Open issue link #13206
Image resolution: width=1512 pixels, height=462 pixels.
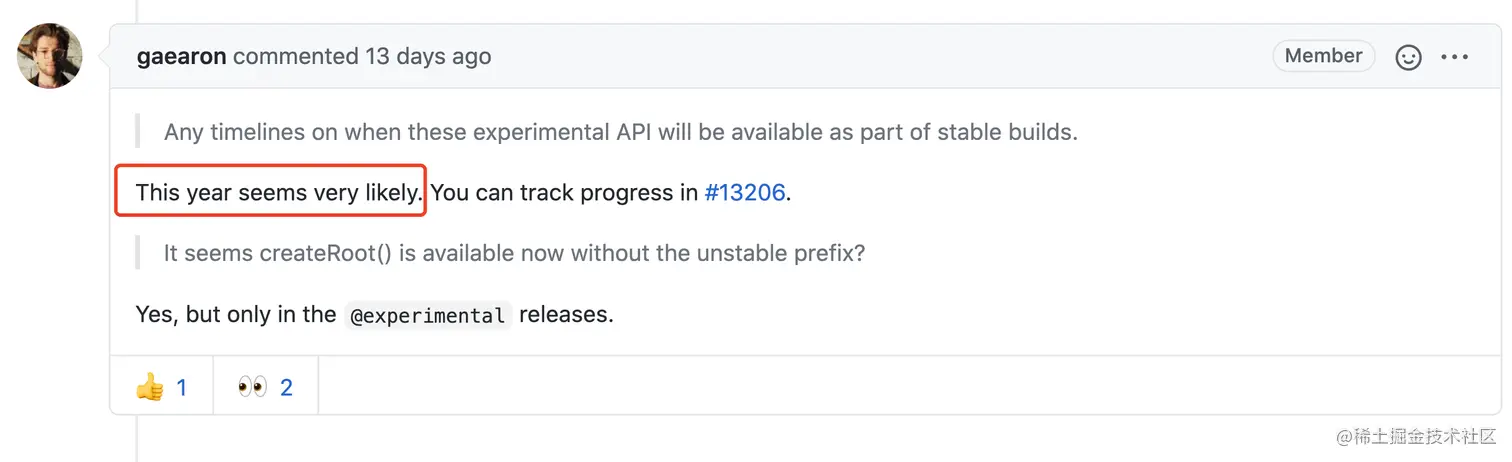point(745,193)
